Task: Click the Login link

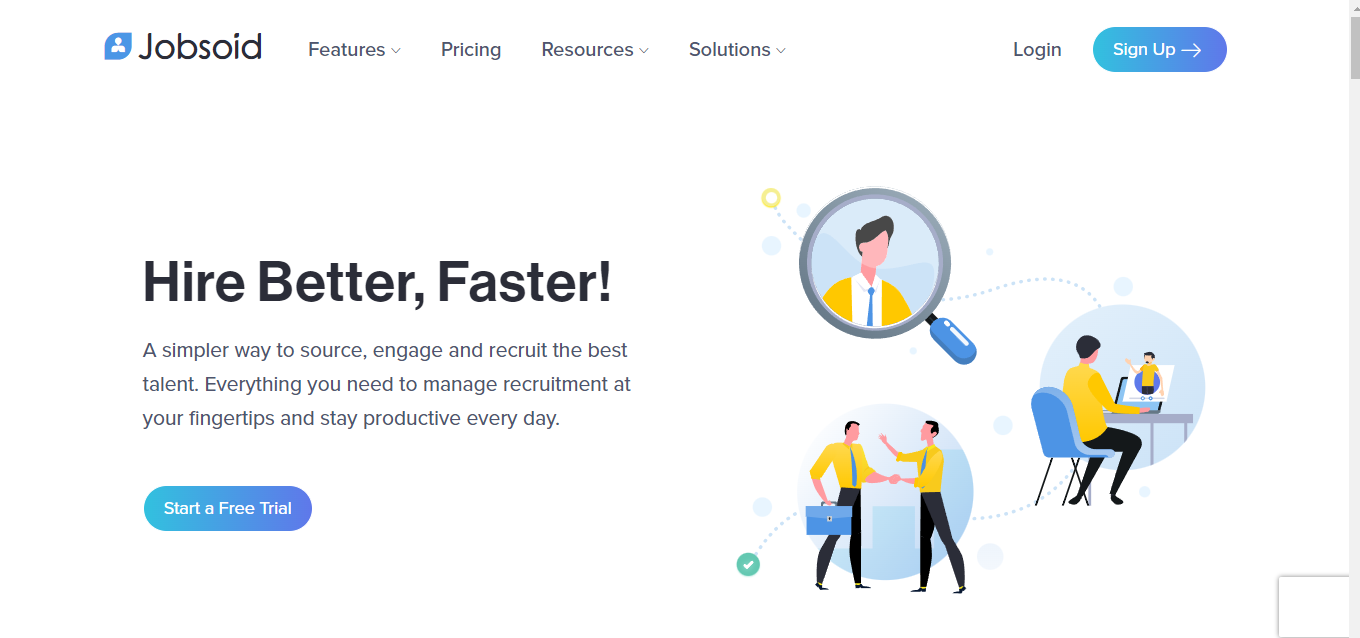Action: tap(1037, 50)
